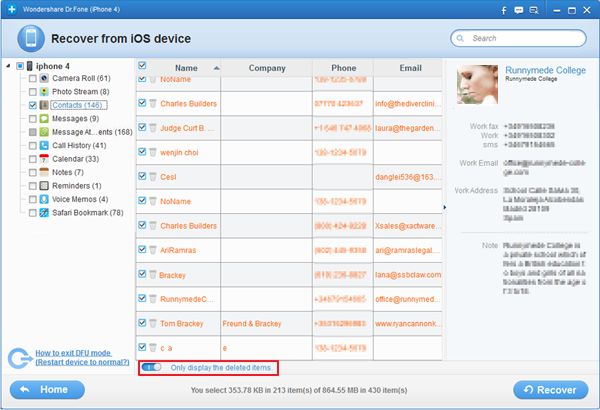
Task: Sort by Name using the arrow
Action: click(x=216, y=68)
